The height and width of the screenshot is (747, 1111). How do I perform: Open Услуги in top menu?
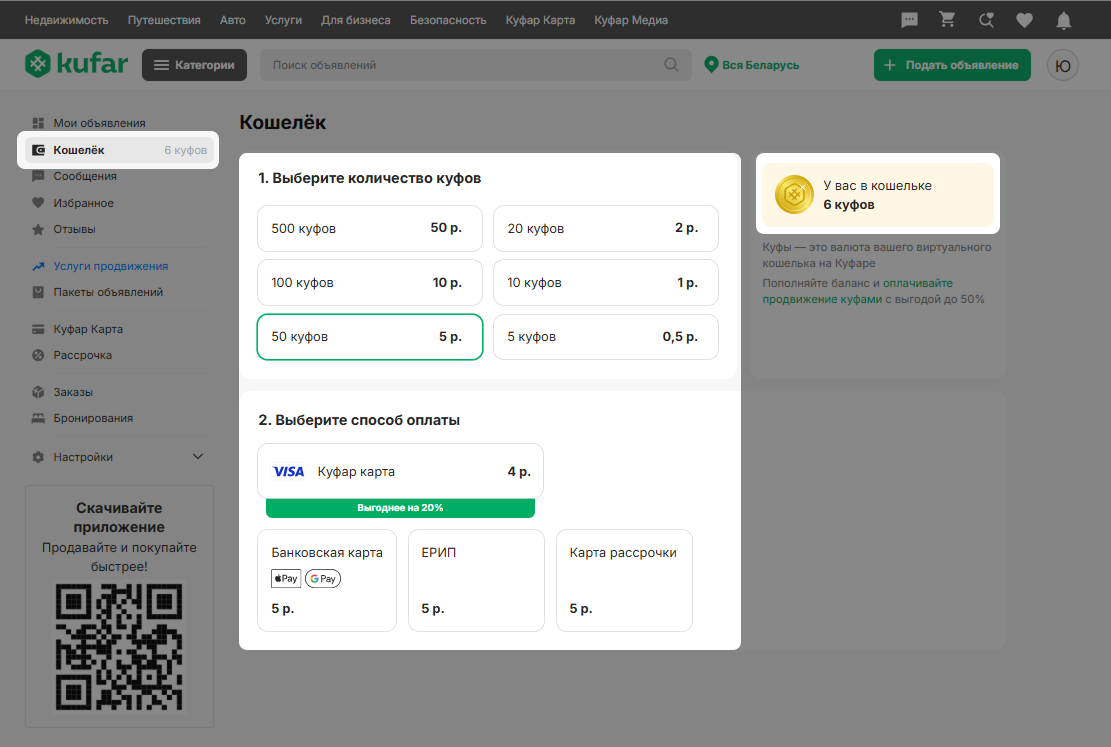pyautogui.click(x=283, y=20)
